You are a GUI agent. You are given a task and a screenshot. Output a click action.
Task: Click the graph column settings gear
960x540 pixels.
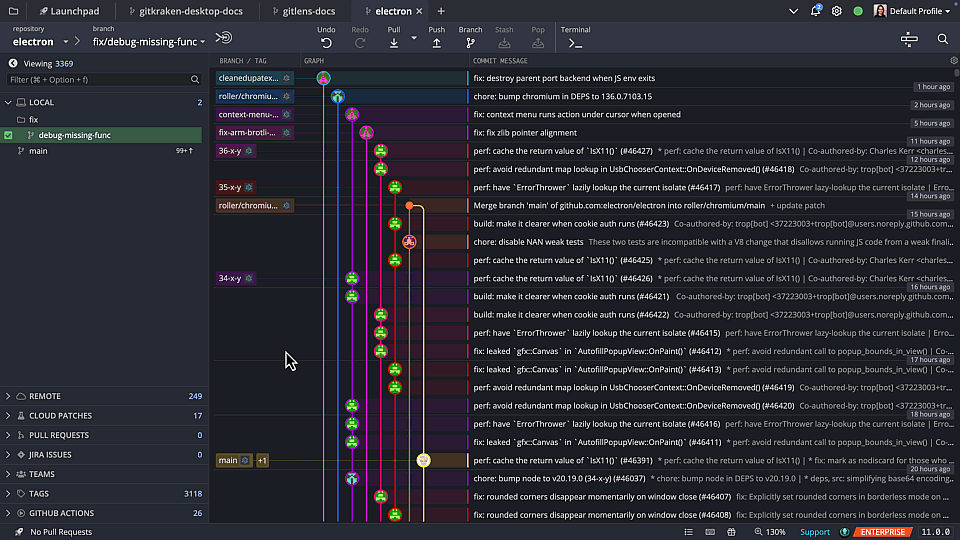click(x=953, y=61)
